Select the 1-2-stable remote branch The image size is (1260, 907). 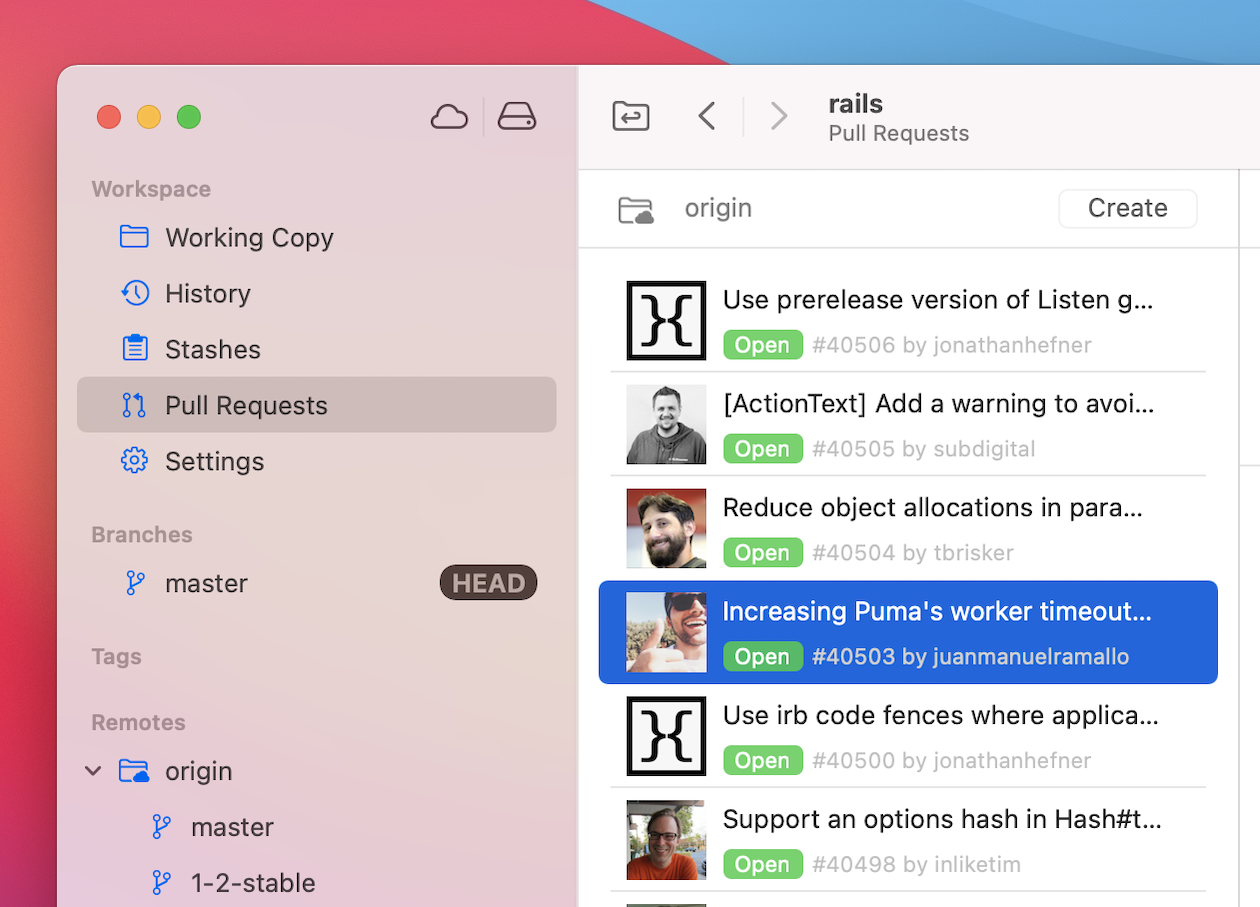(253, 883)
